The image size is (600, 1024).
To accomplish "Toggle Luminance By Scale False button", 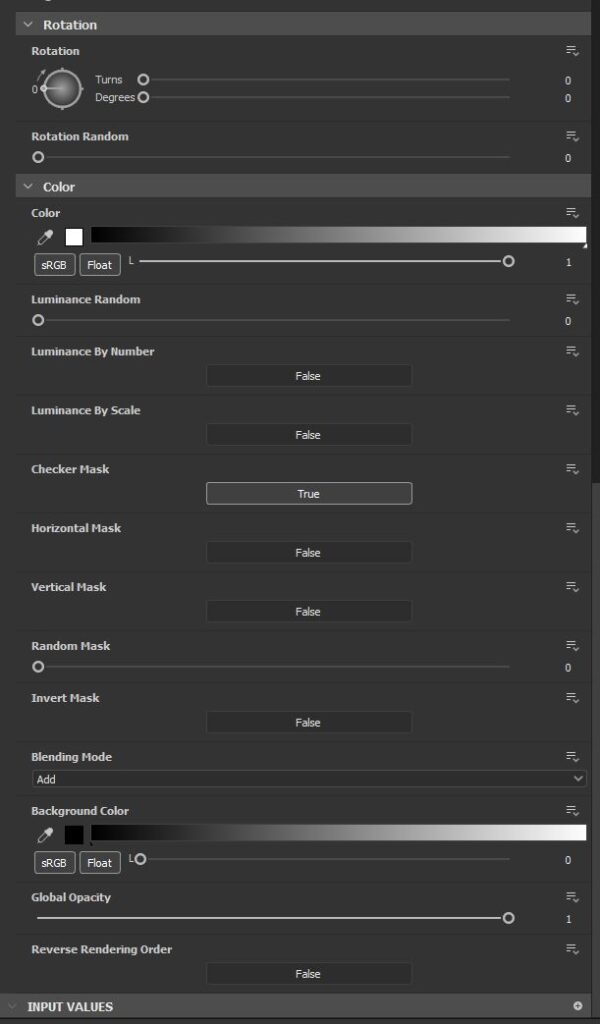I will coord(309,435).
